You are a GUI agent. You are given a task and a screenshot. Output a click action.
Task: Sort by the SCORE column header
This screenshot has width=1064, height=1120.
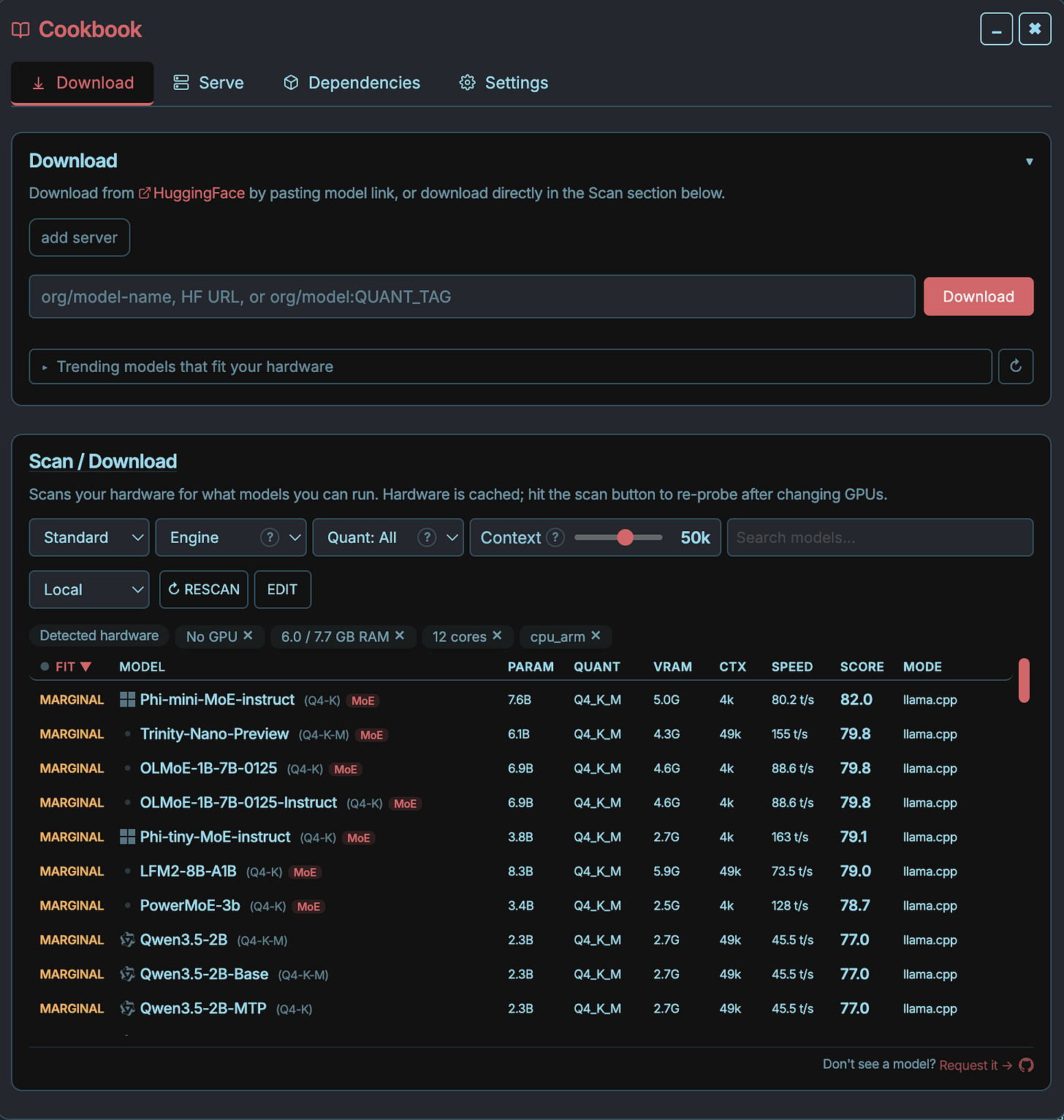click(x=862, y=666)
